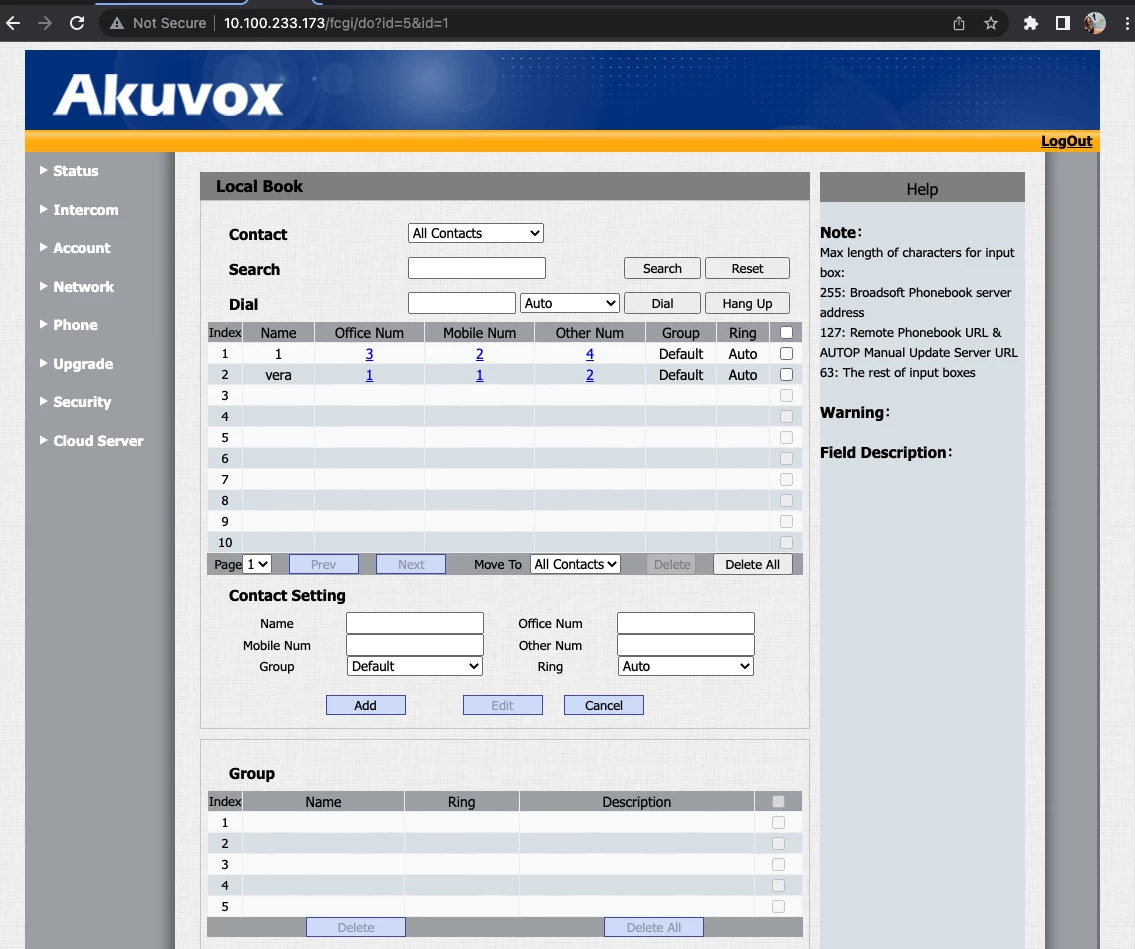Open the Move To dropdown
Viewport: 1135px width, 949px height.
575,563
